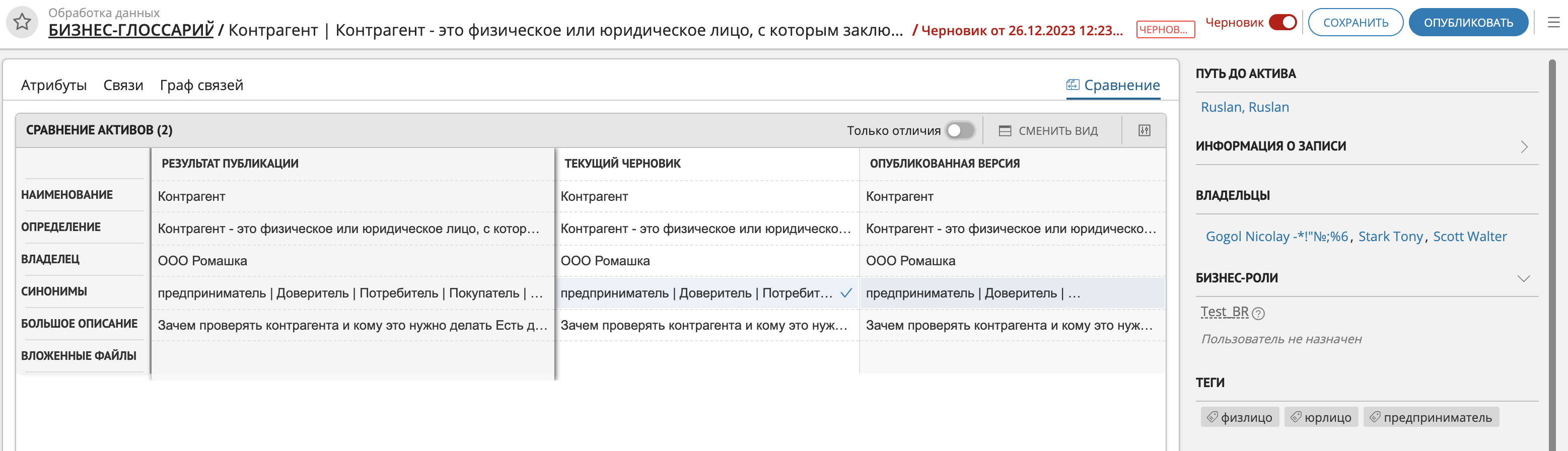
Task: Click the Test_BR business role link
Action: click(x=1224, y=312)
